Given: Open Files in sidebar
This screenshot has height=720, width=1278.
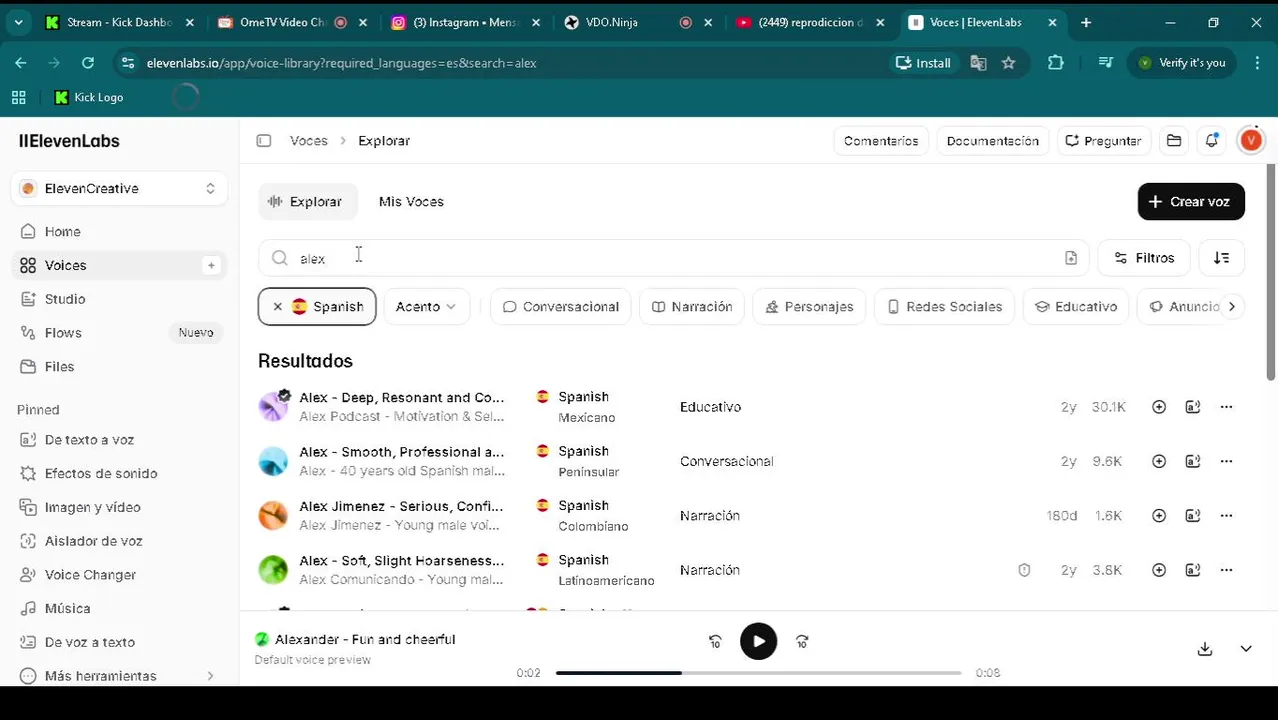Looking at the screenshot, I should (x=119, y=367).
